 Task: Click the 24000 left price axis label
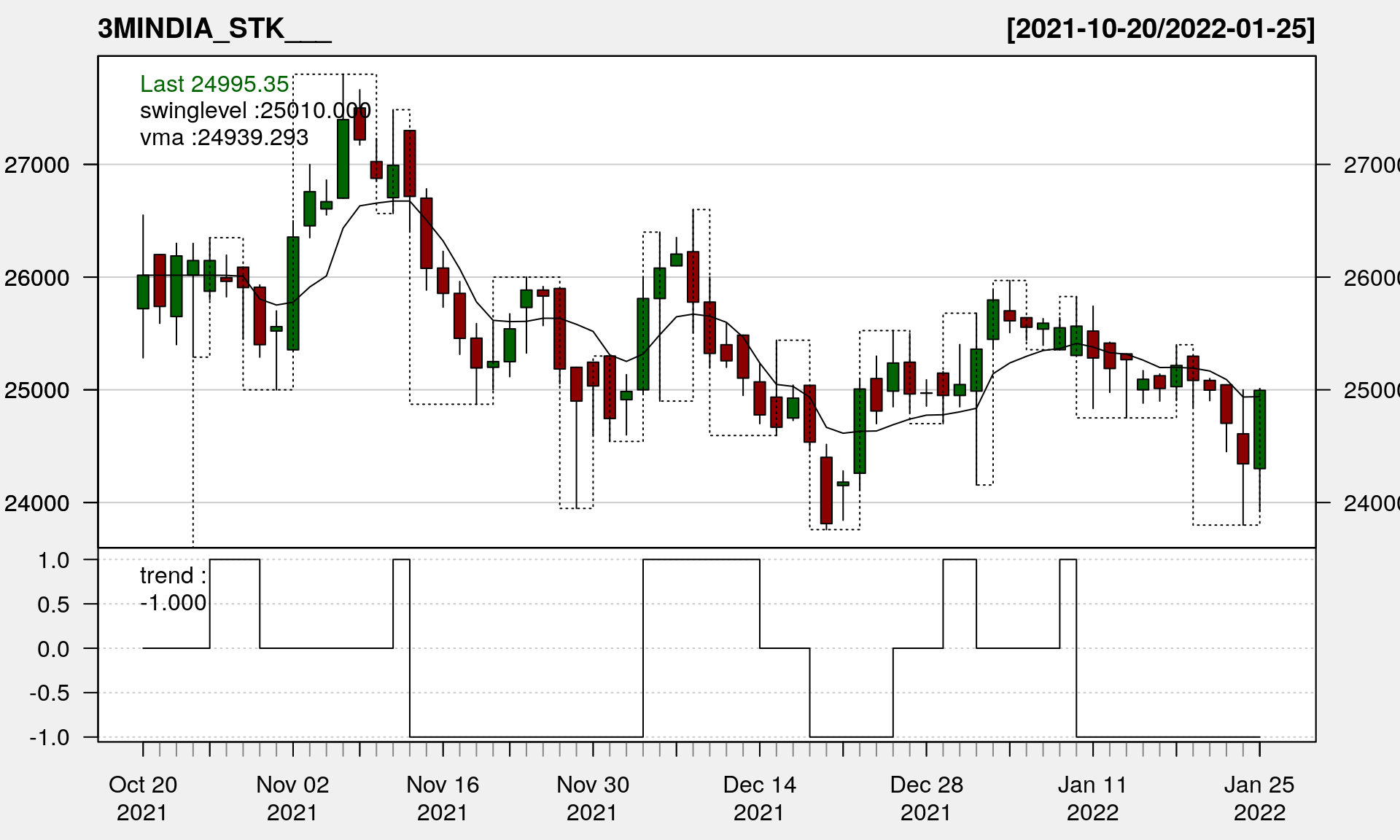(37, 503)
